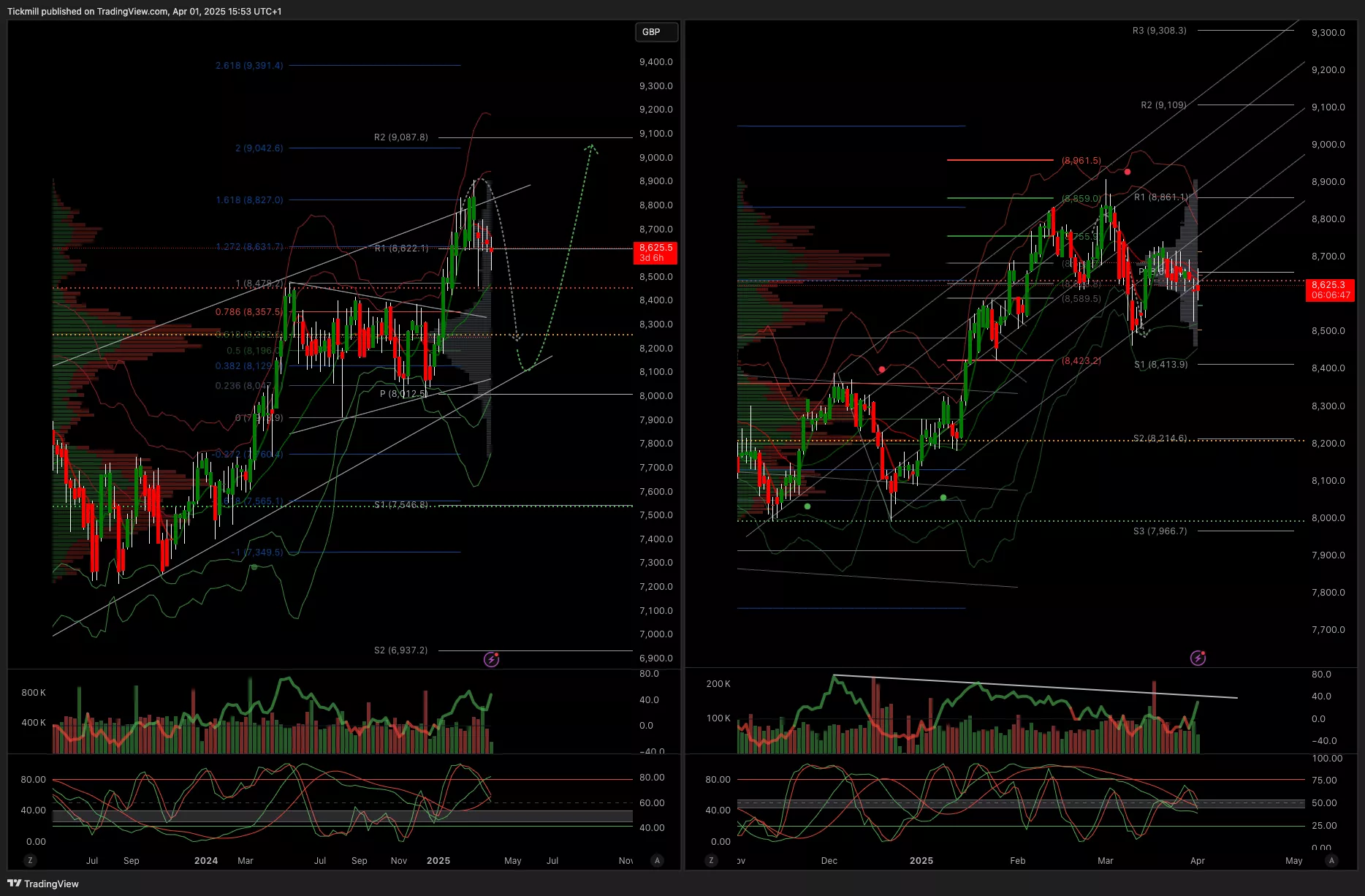This screenshot has width=1365, height=896.
Task: Toggle auto-scale A button on right chart
Action: (1331, 860)
